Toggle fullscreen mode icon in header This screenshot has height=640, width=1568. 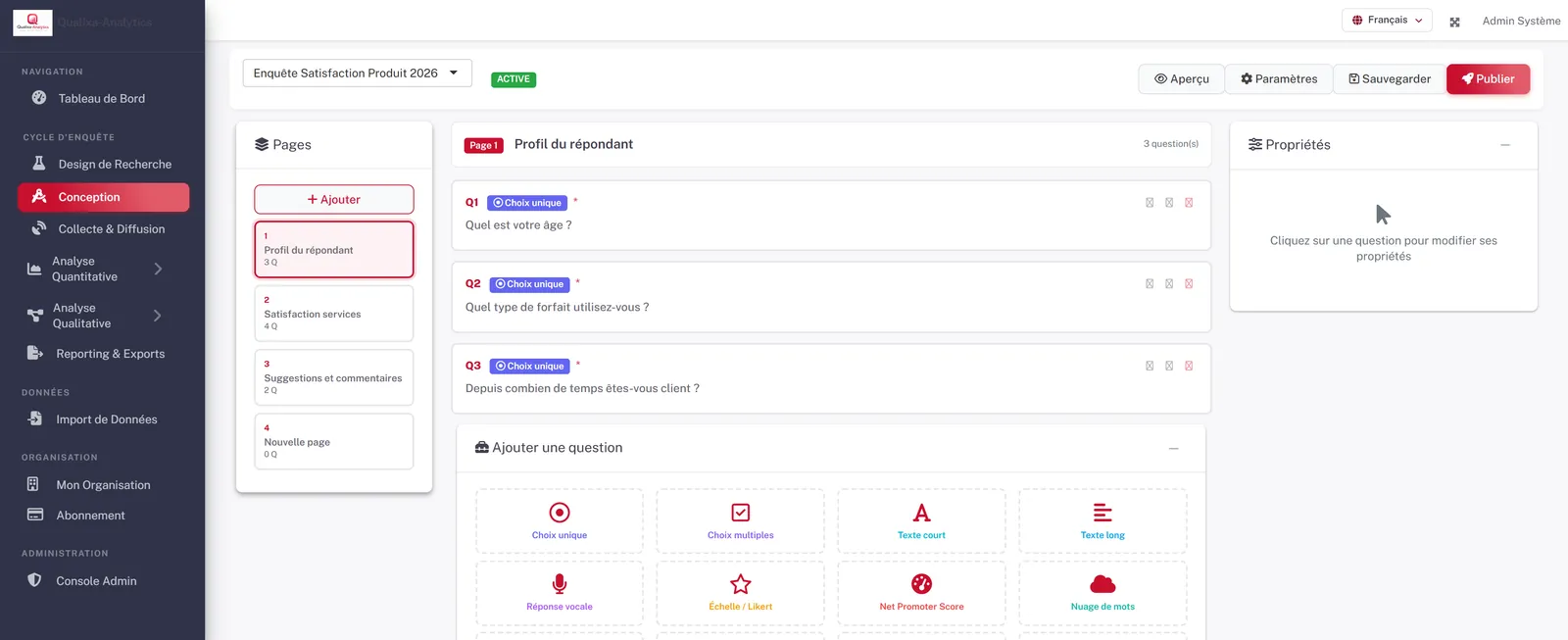(x=1454, y=22)
